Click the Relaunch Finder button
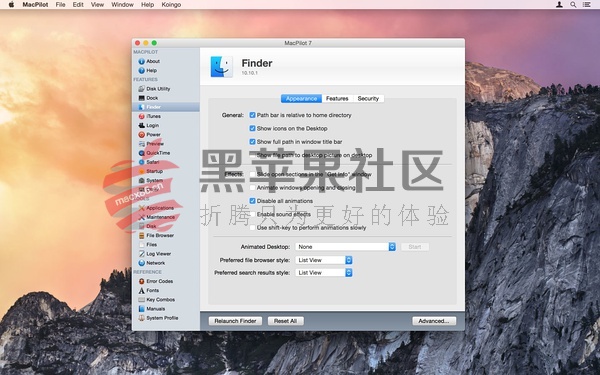Viewport: 600px width, 375px height. [235, 321]
